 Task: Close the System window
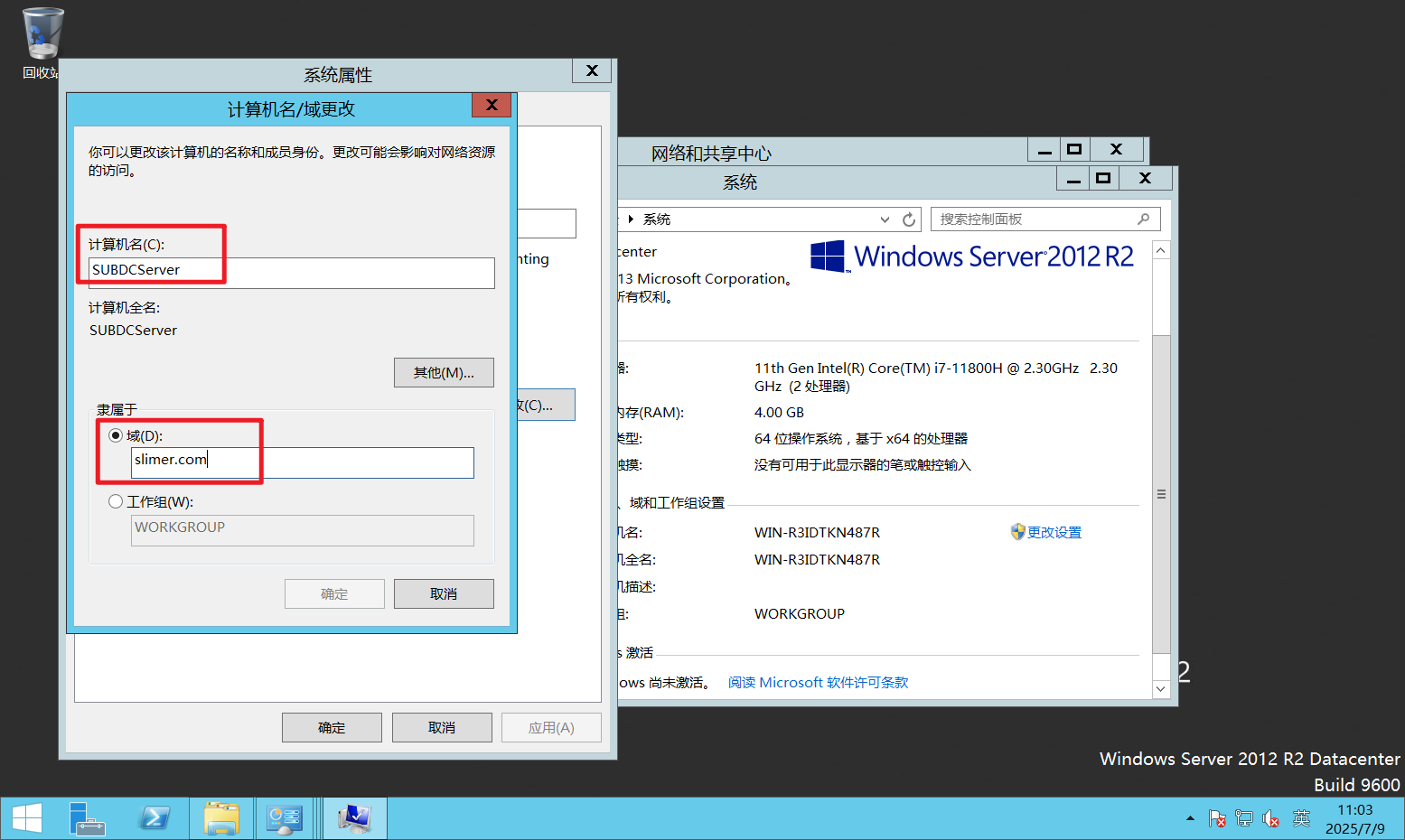click(x=1145, y=178)
